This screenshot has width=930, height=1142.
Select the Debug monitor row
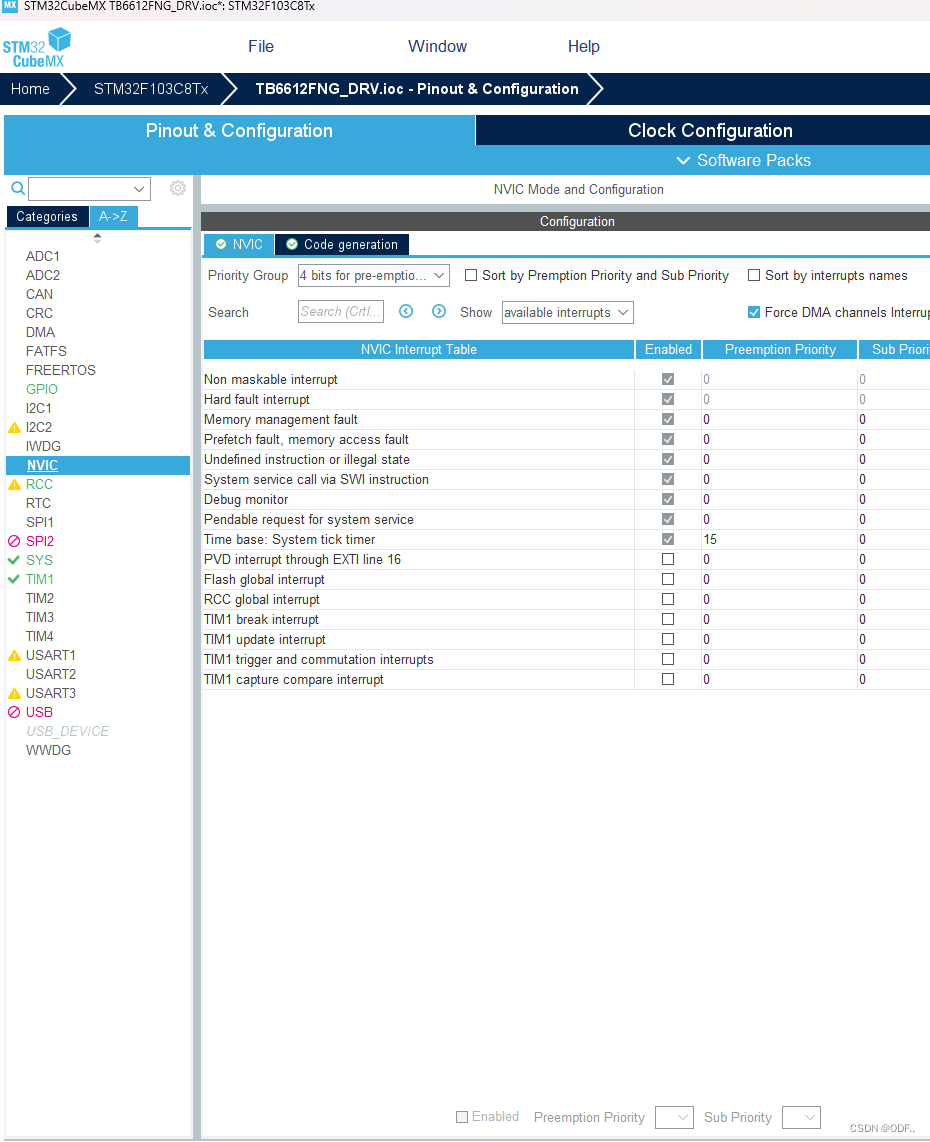(566, 500)
